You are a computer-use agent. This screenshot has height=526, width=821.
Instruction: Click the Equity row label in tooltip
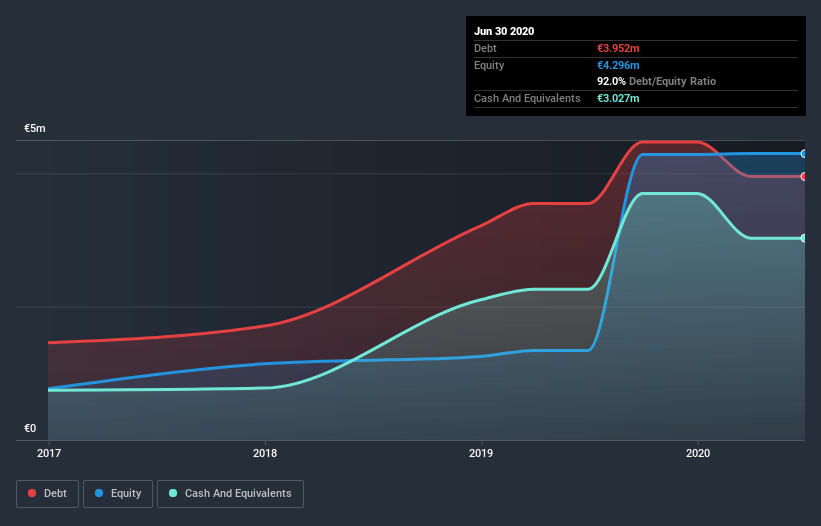pyautogui.click(x=489, y=65)
